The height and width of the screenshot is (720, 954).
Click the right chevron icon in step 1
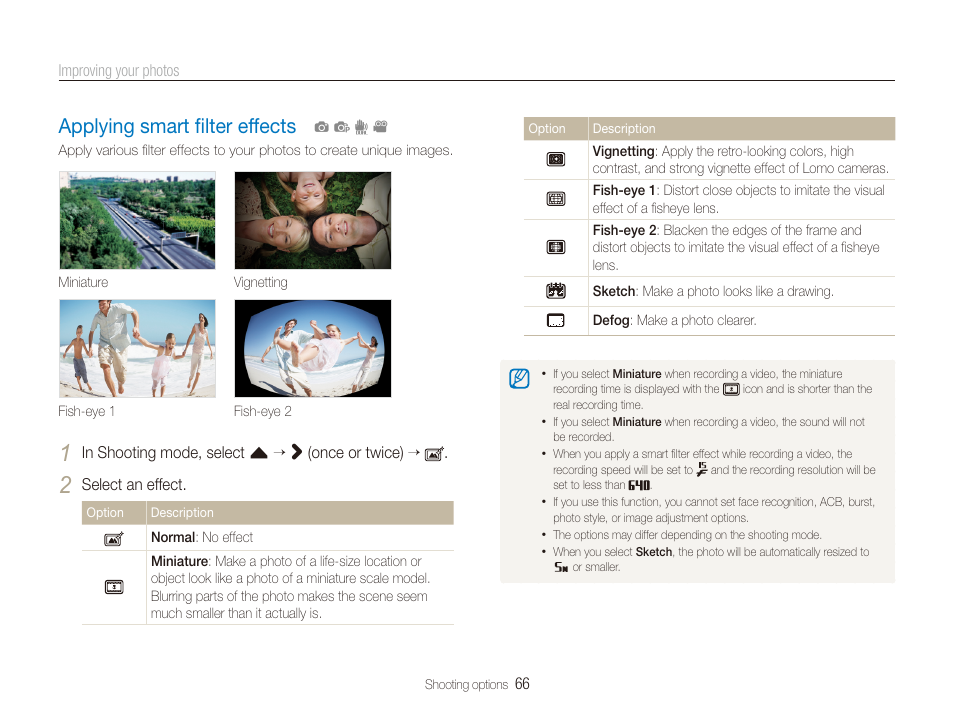tap(296, 452)
